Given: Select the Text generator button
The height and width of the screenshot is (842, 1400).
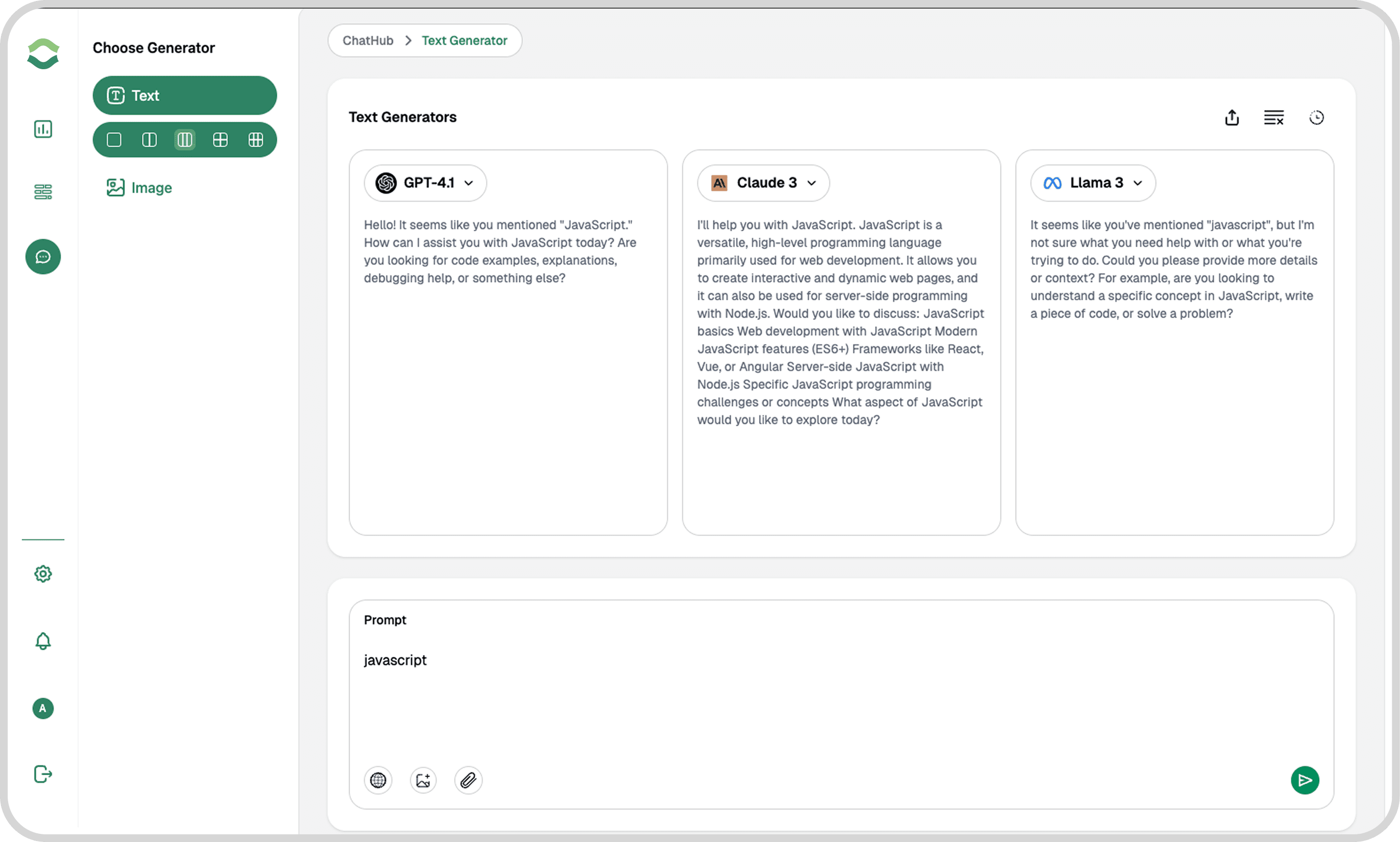Looking at the screenshot, I should 184,95.
